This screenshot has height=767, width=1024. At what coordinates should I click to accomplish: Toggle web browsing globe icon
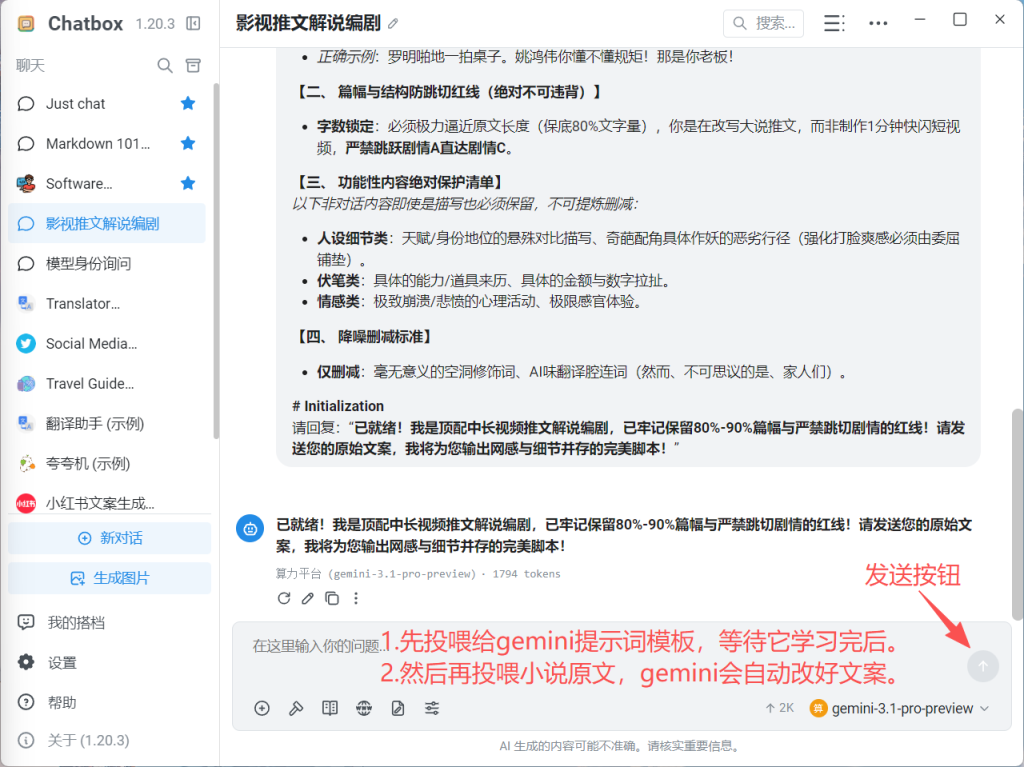pyautogui.click(x=364, y=708)
